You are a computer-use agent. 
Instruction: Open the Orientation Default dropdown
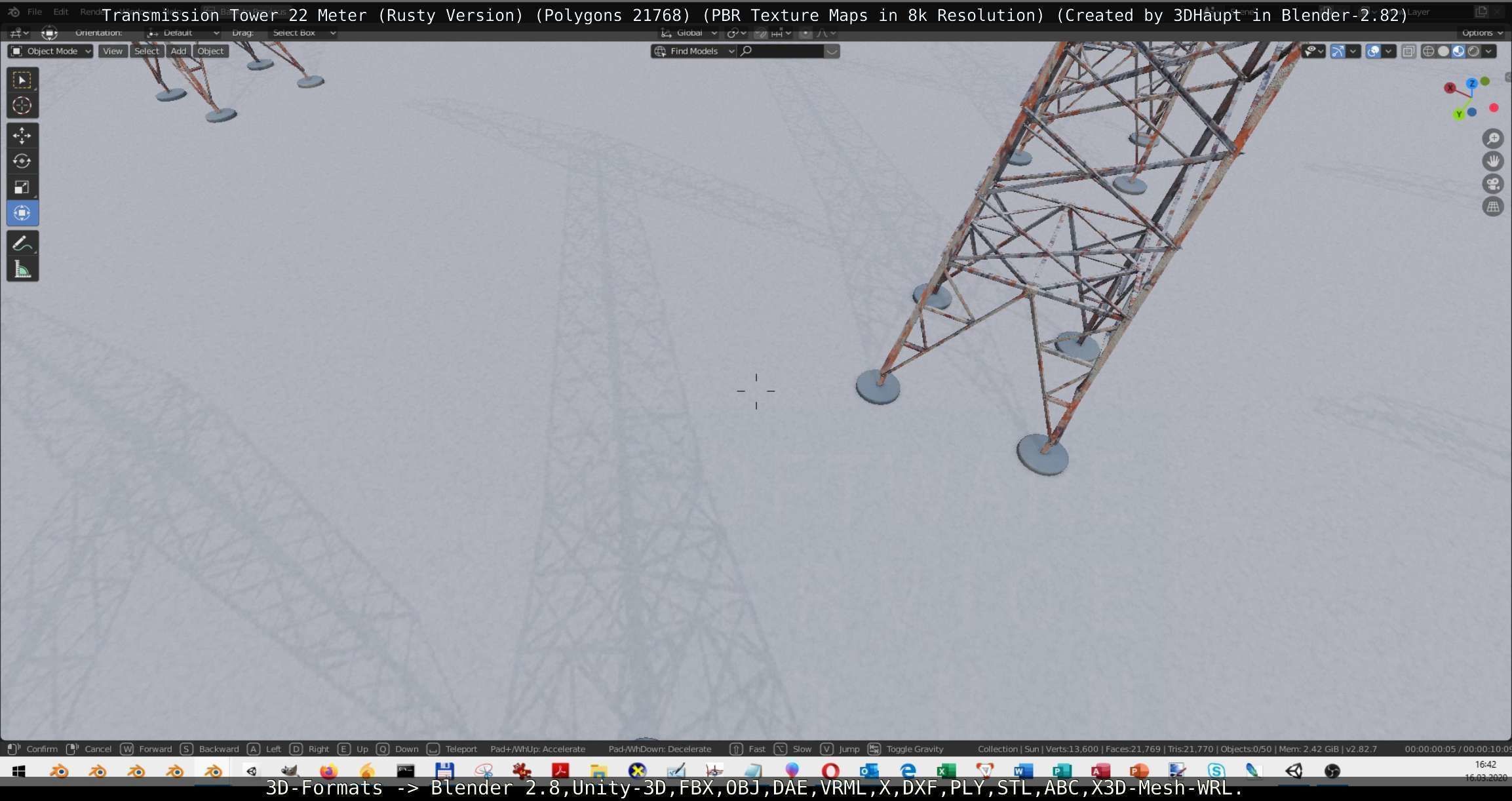pos(183,33)
